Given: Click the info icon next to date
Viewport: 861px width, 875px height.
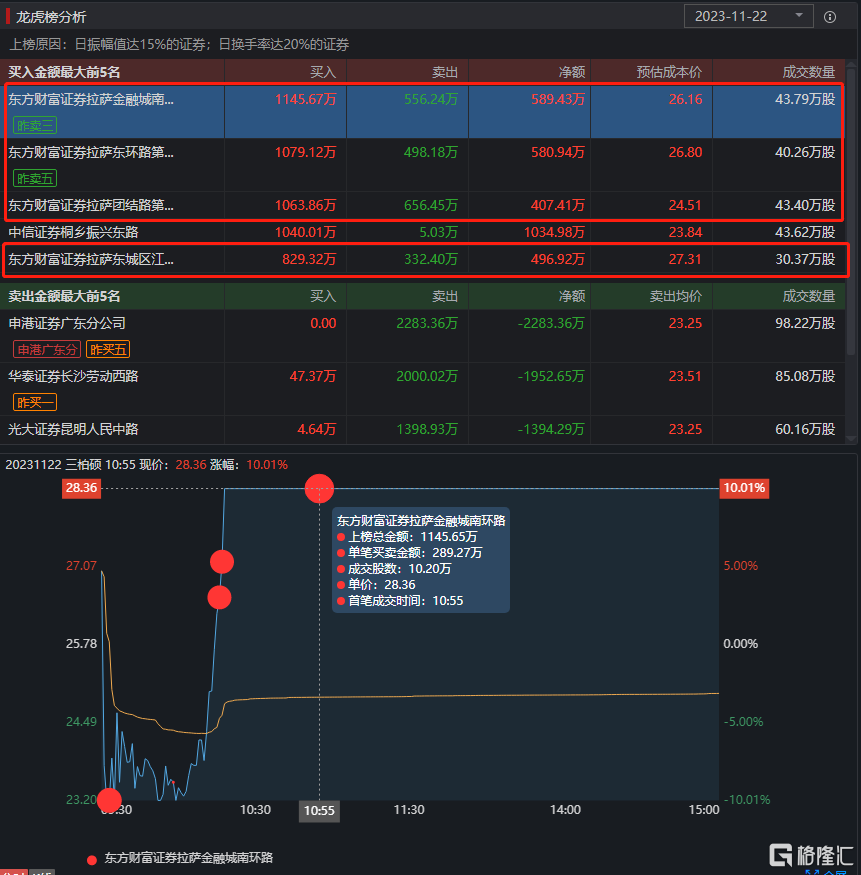Looking at the screenshot, I should 830,17.
